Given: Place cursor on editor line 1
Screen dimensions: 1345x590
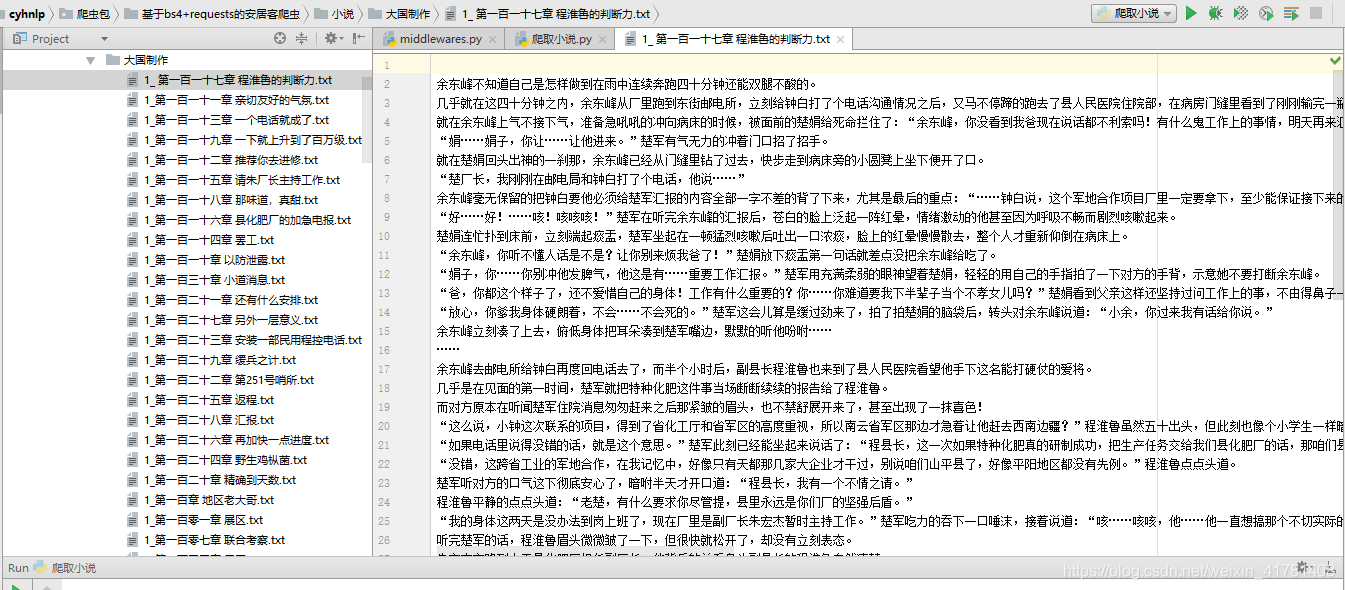Looking at the screenshot, I should point(880,64).
